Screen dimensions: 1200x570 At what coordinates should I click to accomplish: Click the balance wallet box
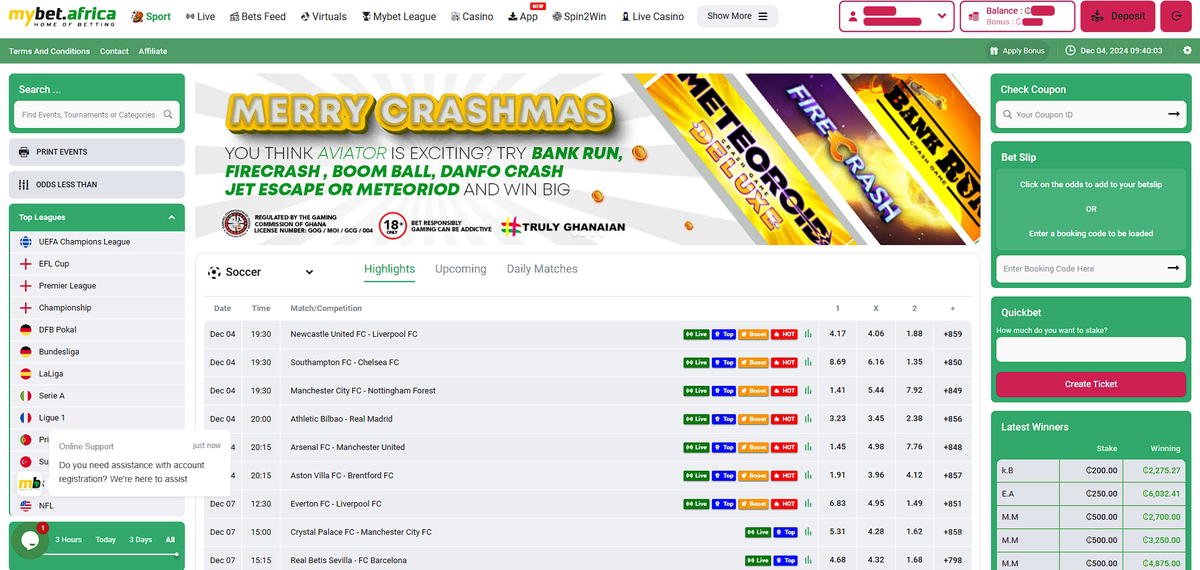1017,16
